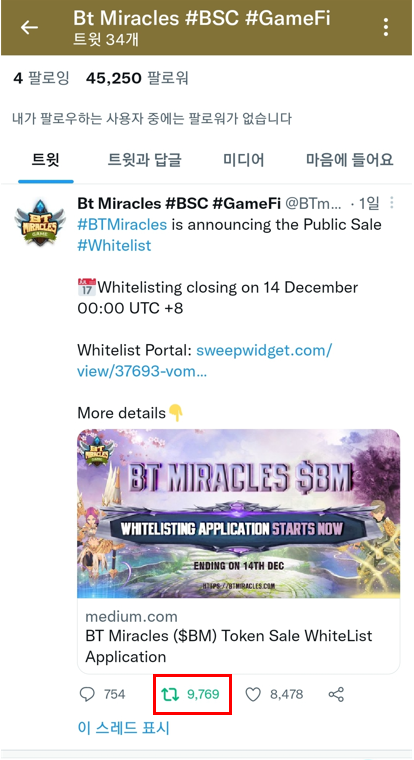Share the tweet via share icon
414x760 pixels.
point(336,695)
